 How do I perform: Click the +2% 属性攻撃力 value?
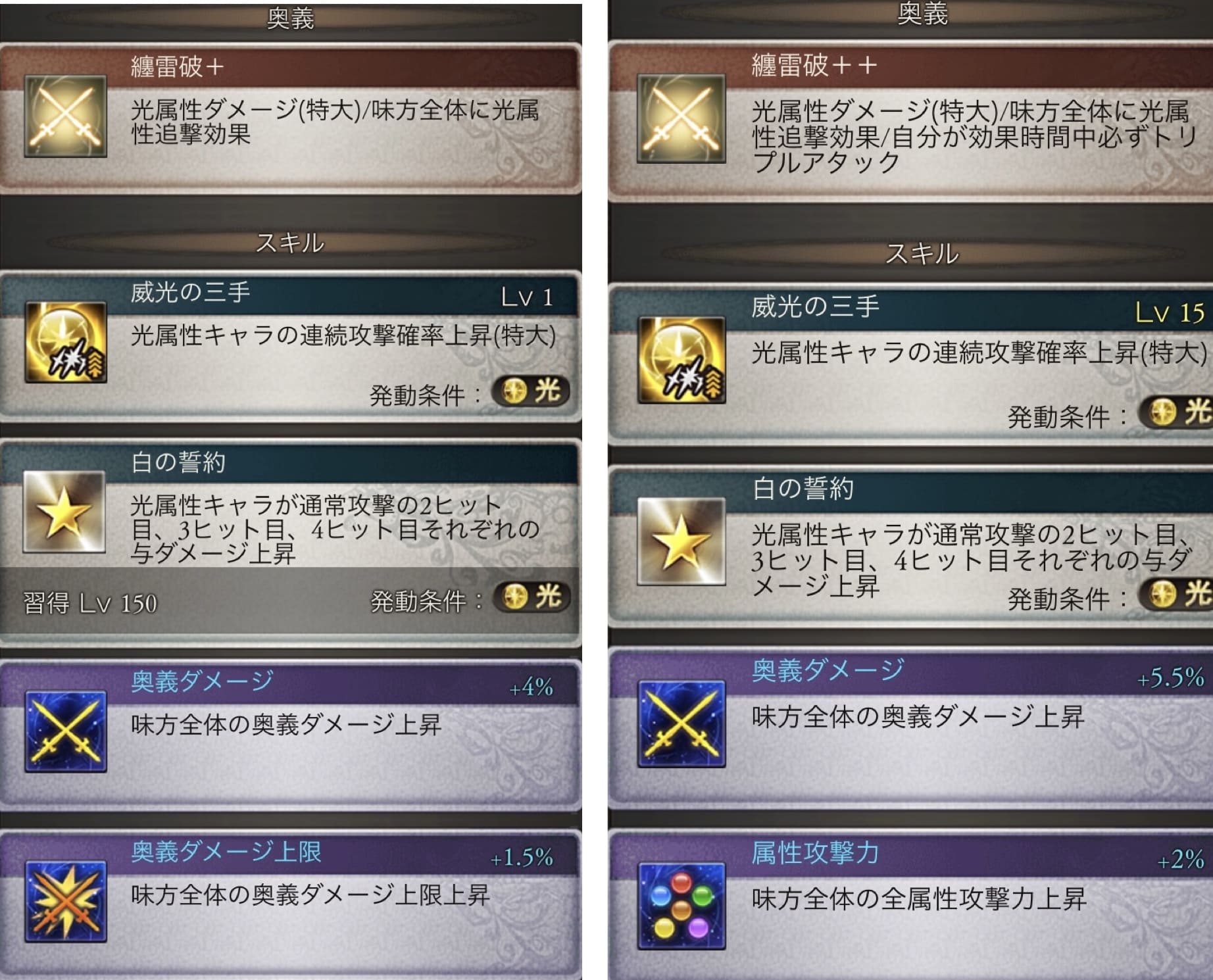[1181, 859]
